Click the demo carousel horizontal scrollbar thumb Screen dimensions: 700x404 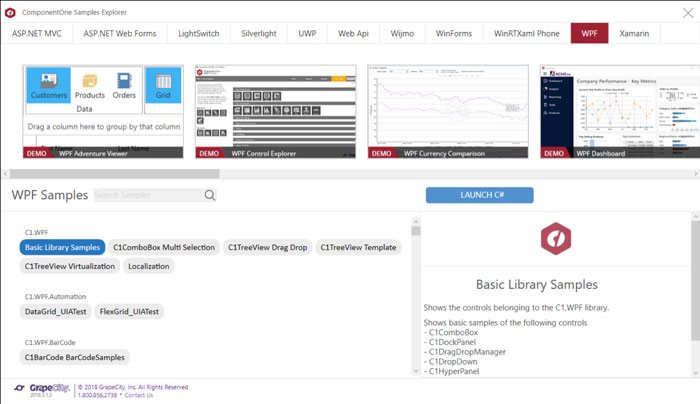point(115,174)
